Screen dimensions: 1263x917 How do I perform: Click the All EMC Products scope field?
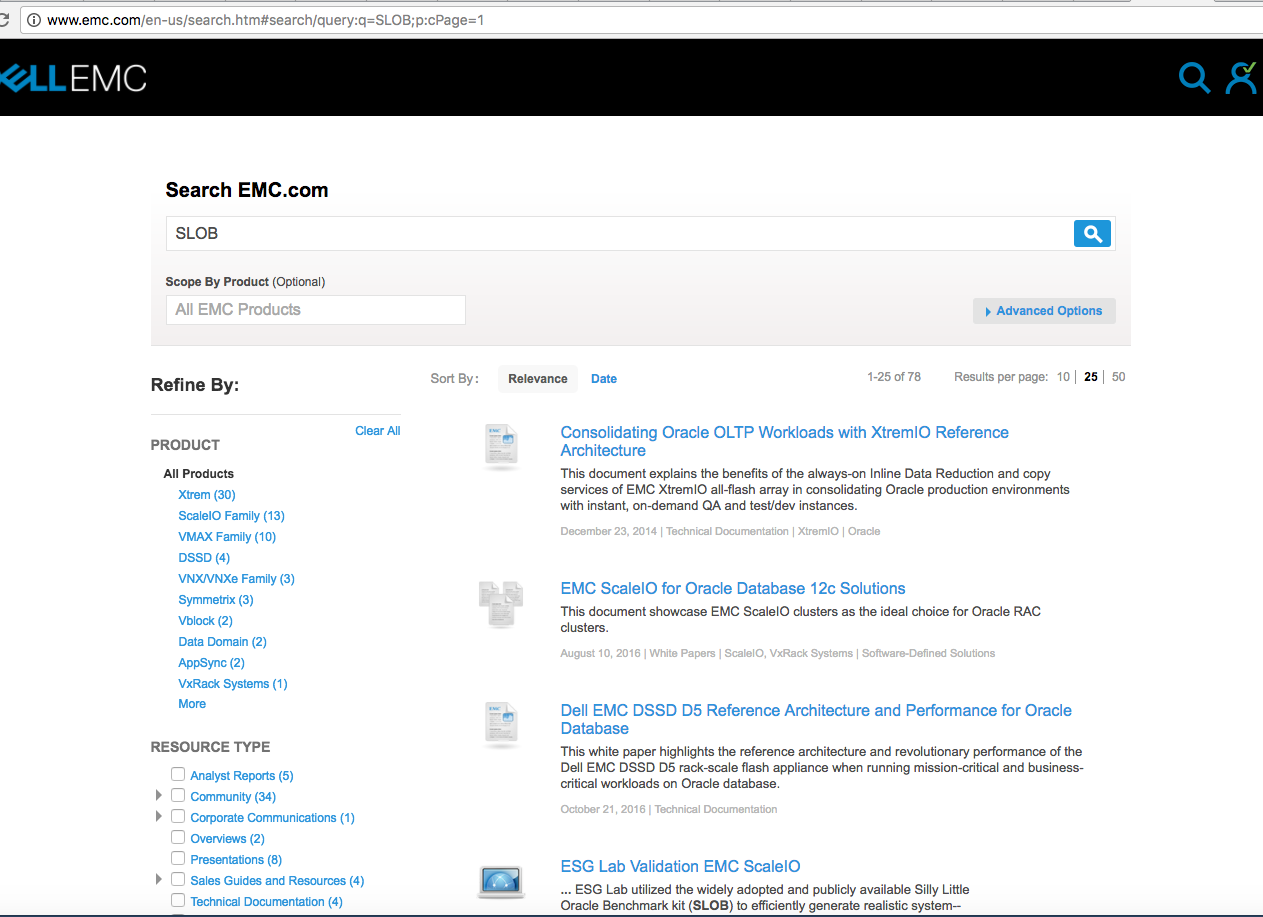click(x=315, y=310)
